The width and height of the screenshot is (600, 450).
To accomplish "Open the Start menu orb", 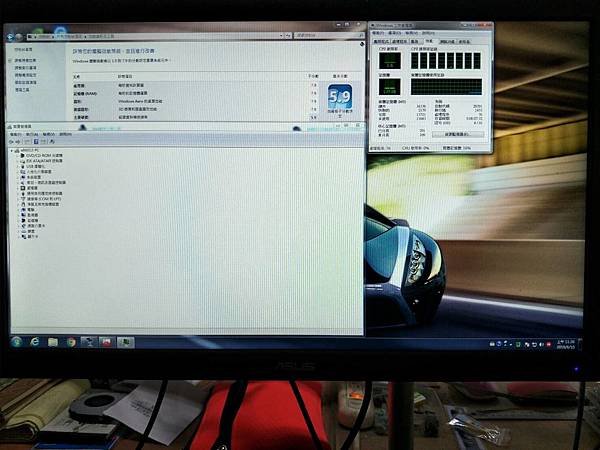I will coord(16,342).
